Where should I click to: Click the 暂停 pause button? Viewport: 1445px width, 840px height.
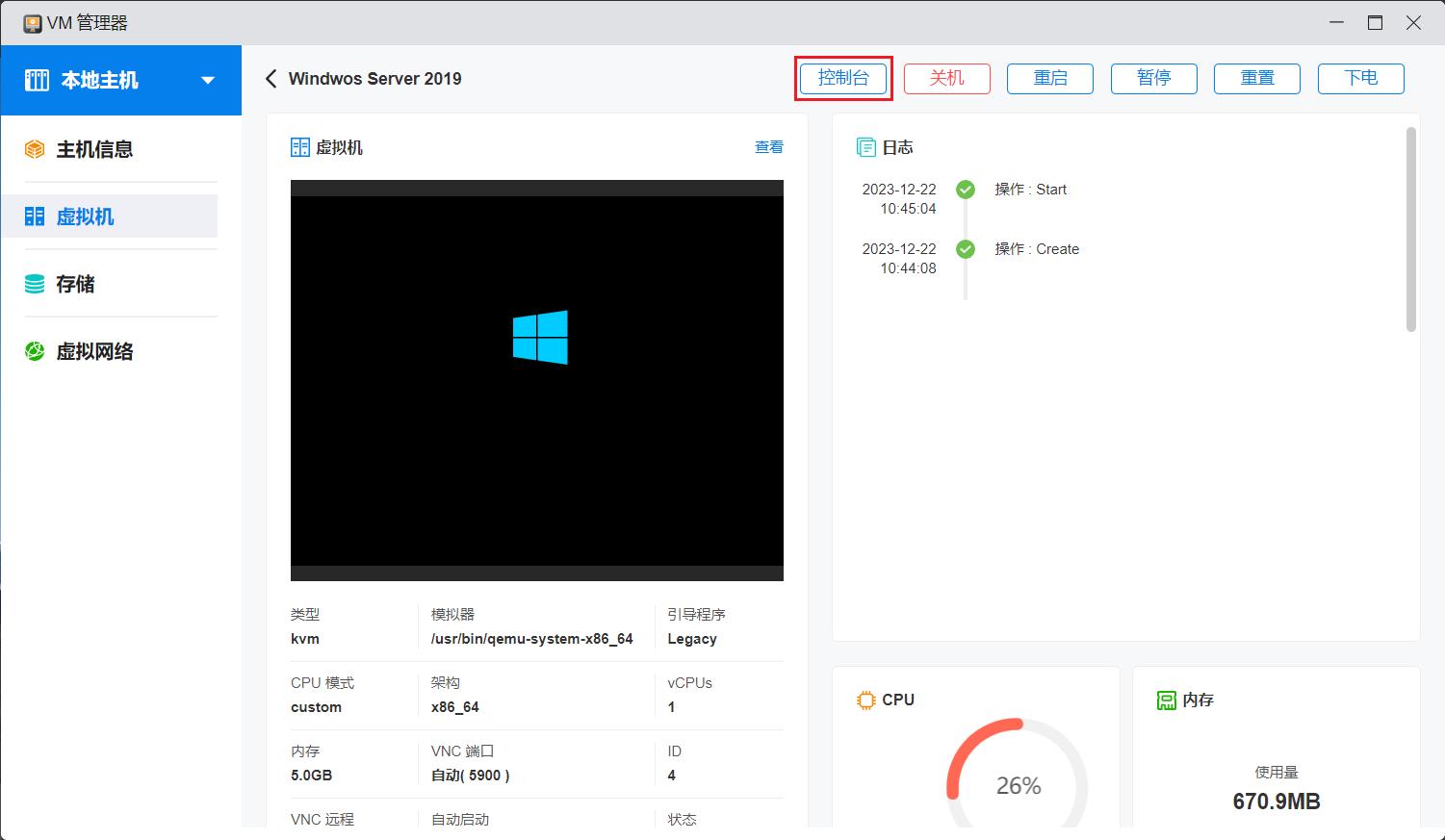[1154, 78]
